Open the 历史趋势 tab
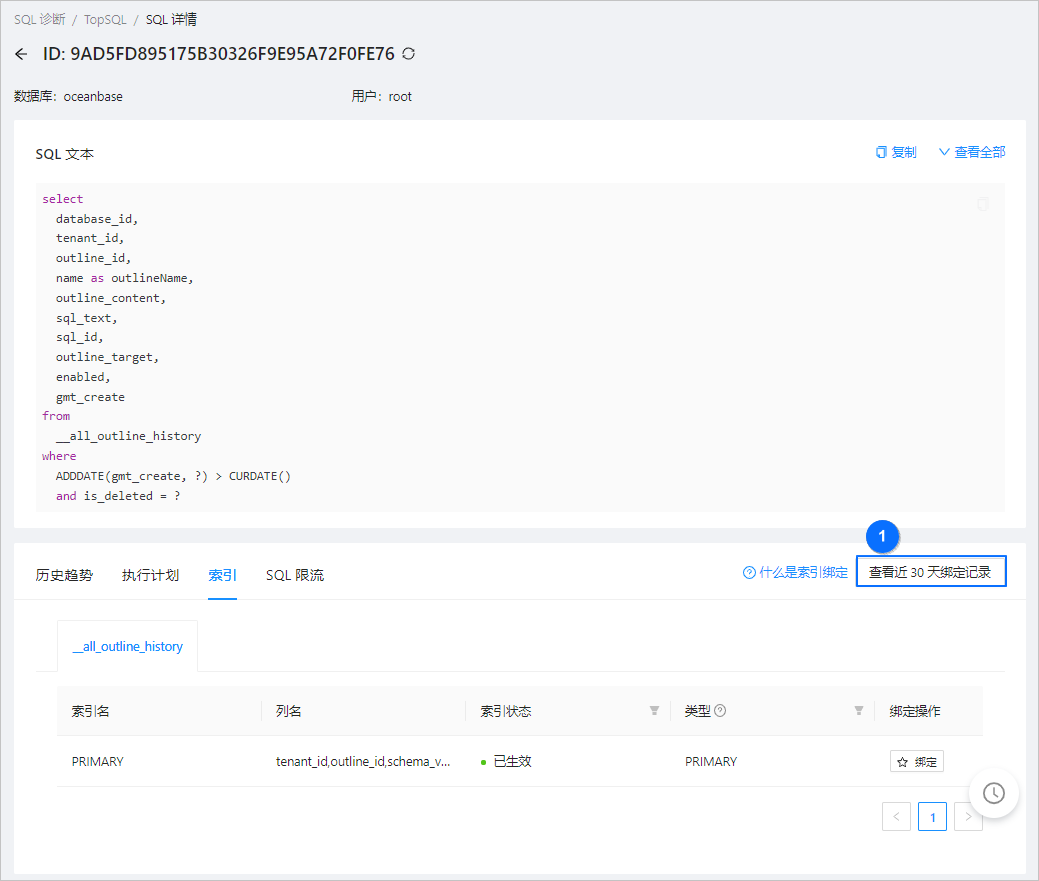 pyautogui.click(x=64, y=575)
